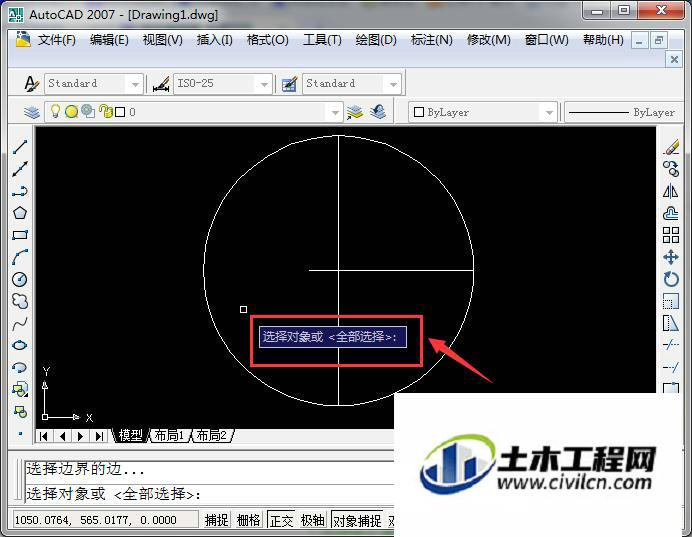Image resolution: width=692 pixels, height=537 pixels.
Task: Select the Rectangle draw tool
Action: point(20,235)
